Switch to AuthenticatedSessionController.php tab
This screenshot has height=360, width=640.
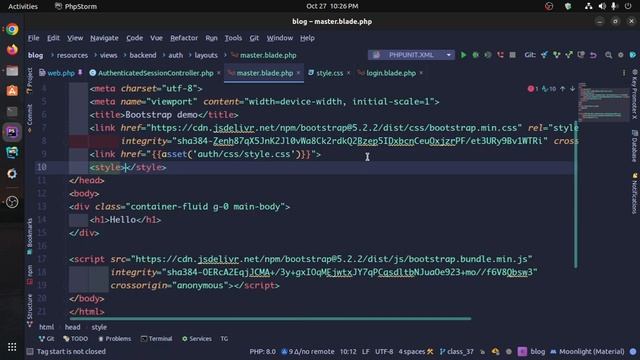[156, 73]
